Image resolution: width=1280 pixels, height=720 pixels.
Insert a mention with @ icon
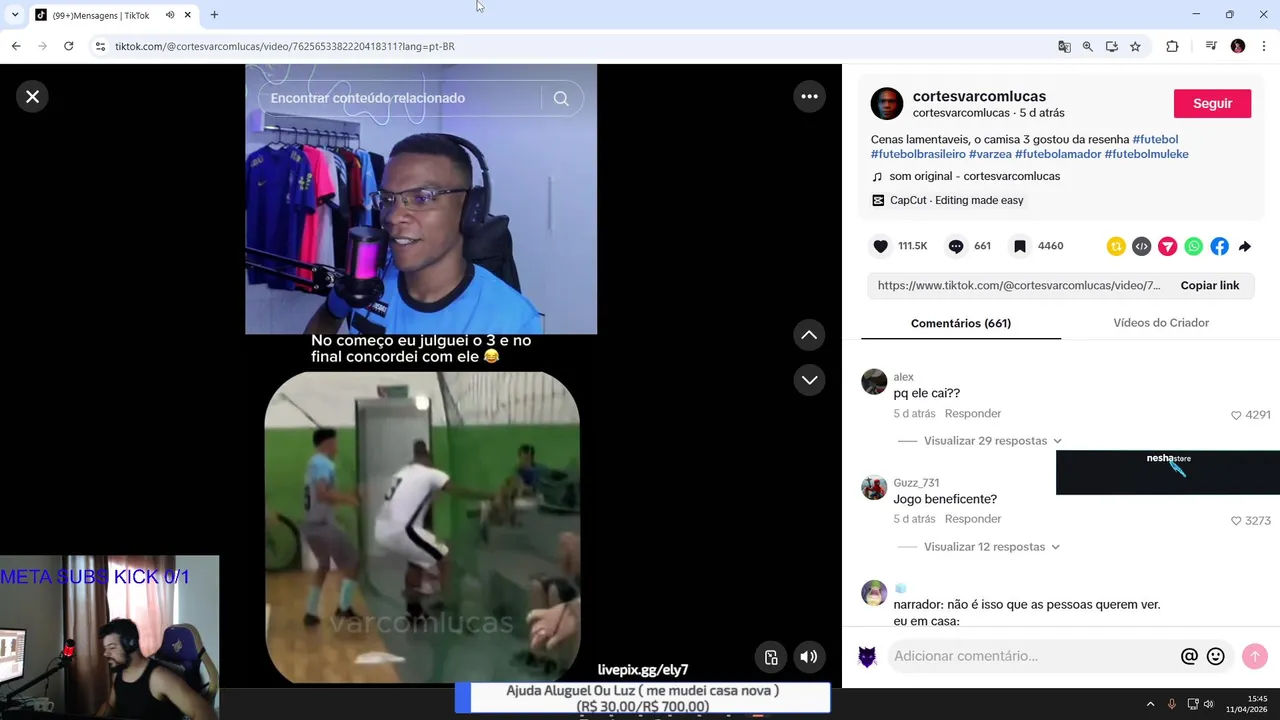(1189, 656)
